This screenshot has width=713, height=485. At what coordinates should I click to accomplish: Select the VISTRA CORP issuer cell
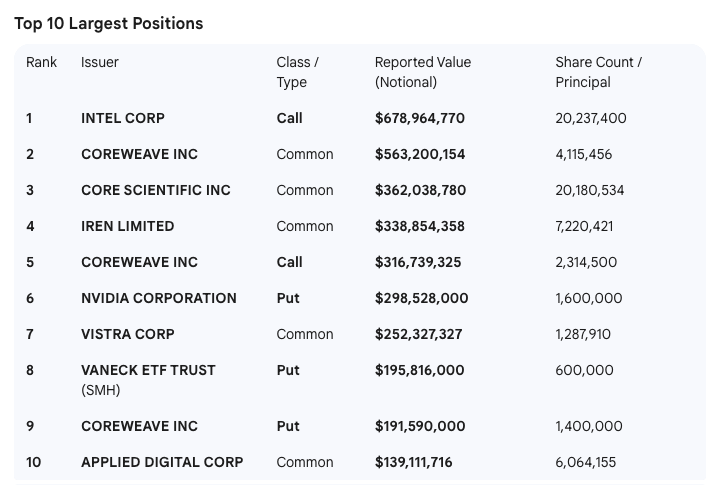(127, 334)
